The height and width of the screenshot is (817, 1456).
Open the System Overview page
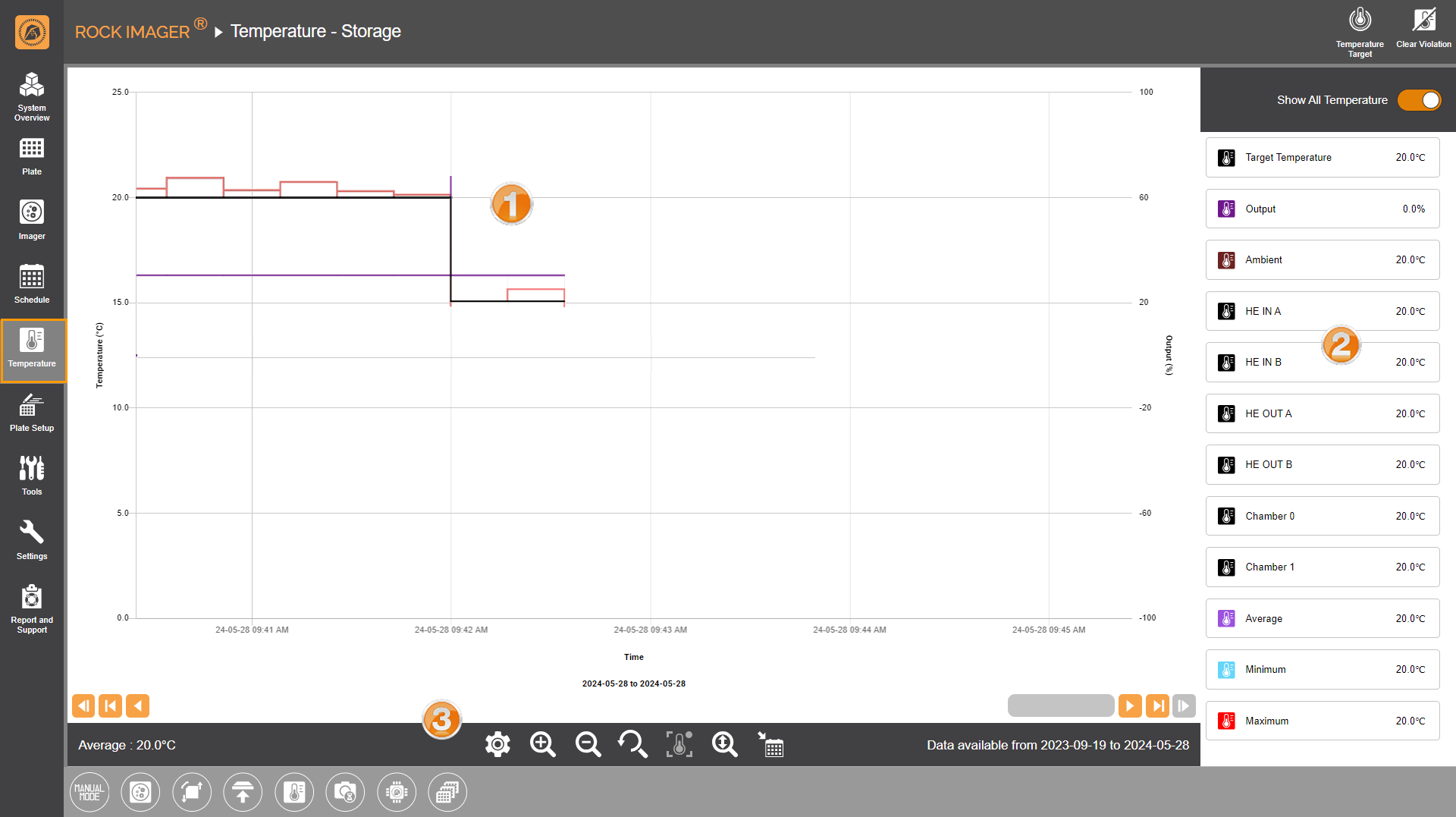32,96
